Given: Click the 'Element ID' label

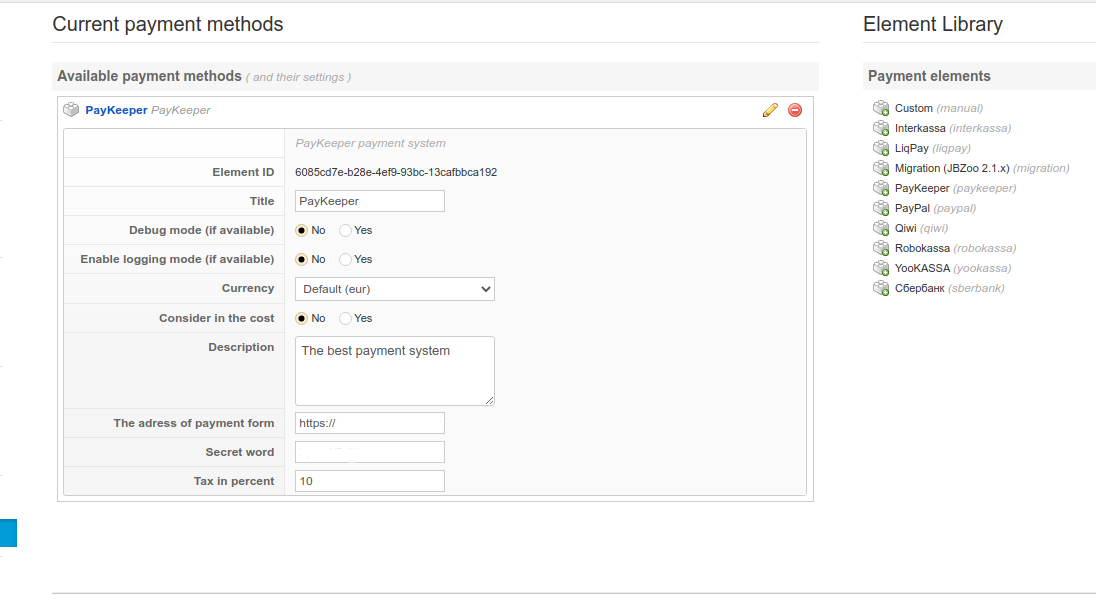Looking at the screenshot, I should click(x=243, y=173).
